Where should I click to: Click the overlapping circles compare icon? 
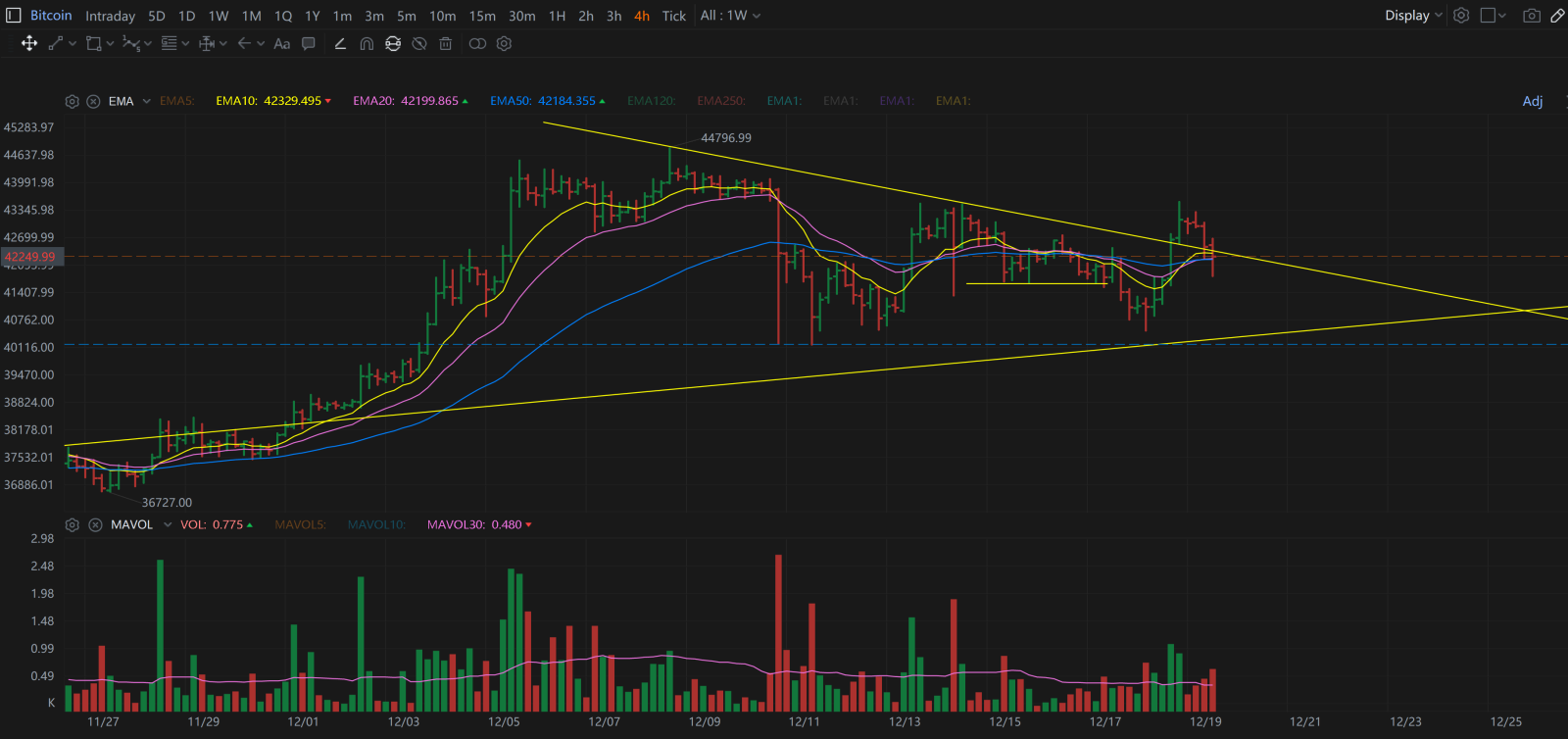[x=477, y=43]
